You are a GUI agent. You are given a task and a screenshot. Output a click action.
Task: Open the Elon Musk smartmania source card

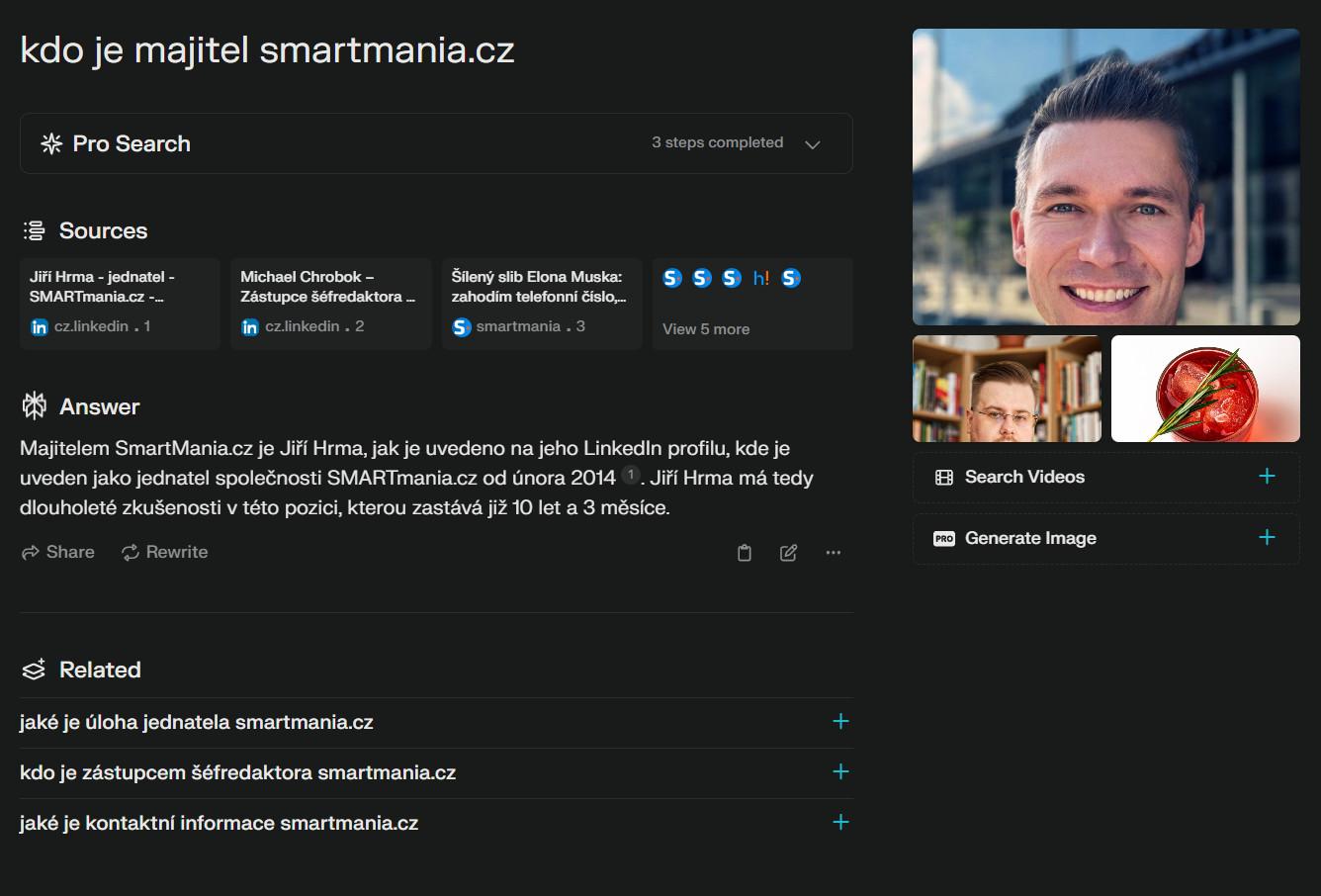(x=542, y=304)
